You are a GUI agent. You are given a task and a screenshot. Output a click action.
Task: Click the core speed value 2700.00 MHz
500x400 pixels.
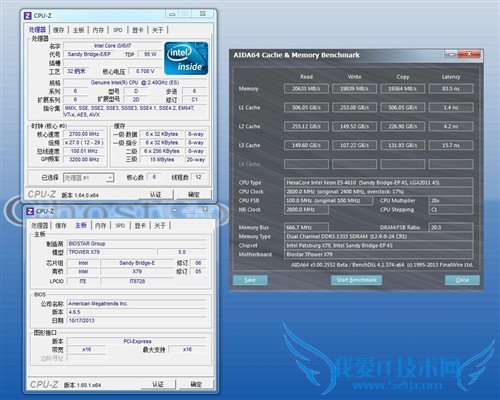coord(84,134)
